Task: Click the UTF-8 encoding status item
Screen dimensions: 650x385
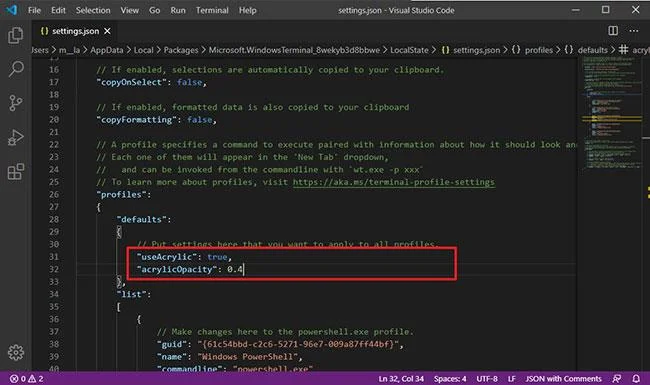Action: (487, 379)
